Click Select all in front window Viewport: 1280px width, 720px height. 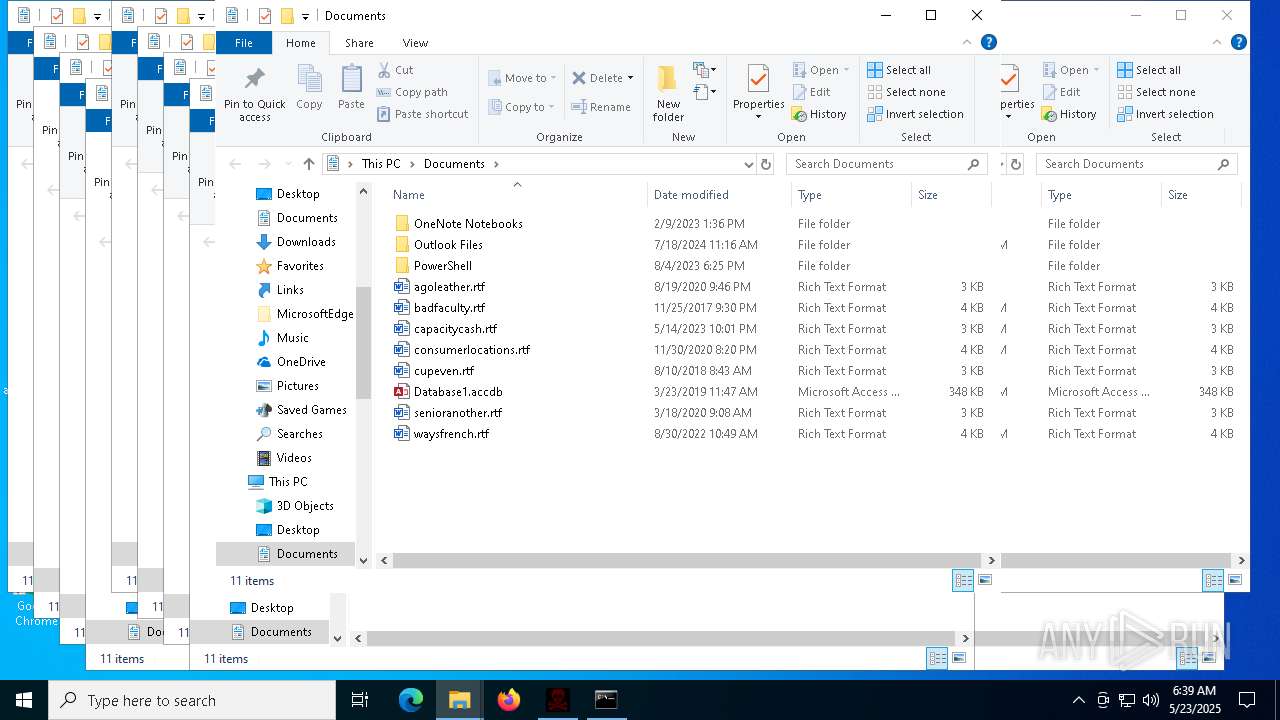[x=899, y=70]
